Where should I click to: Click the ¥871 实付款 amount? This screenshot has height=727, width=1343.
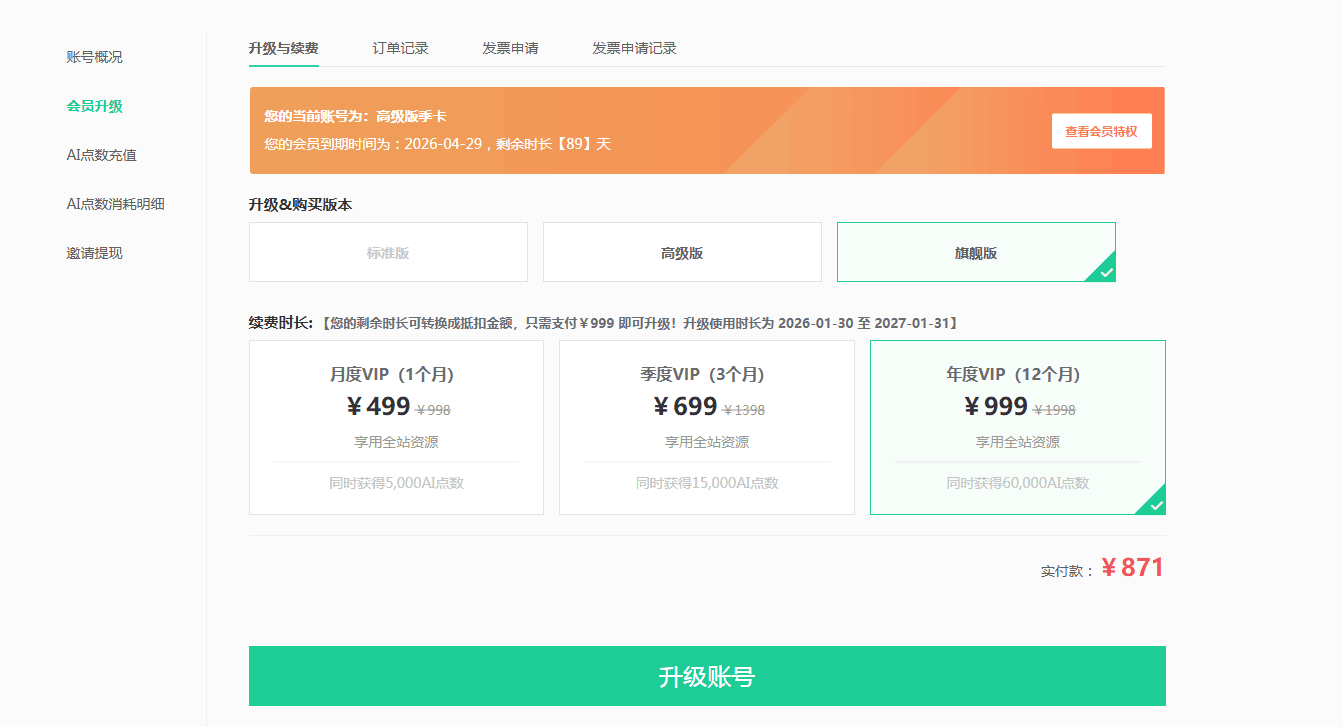[x=1132, y=568]
